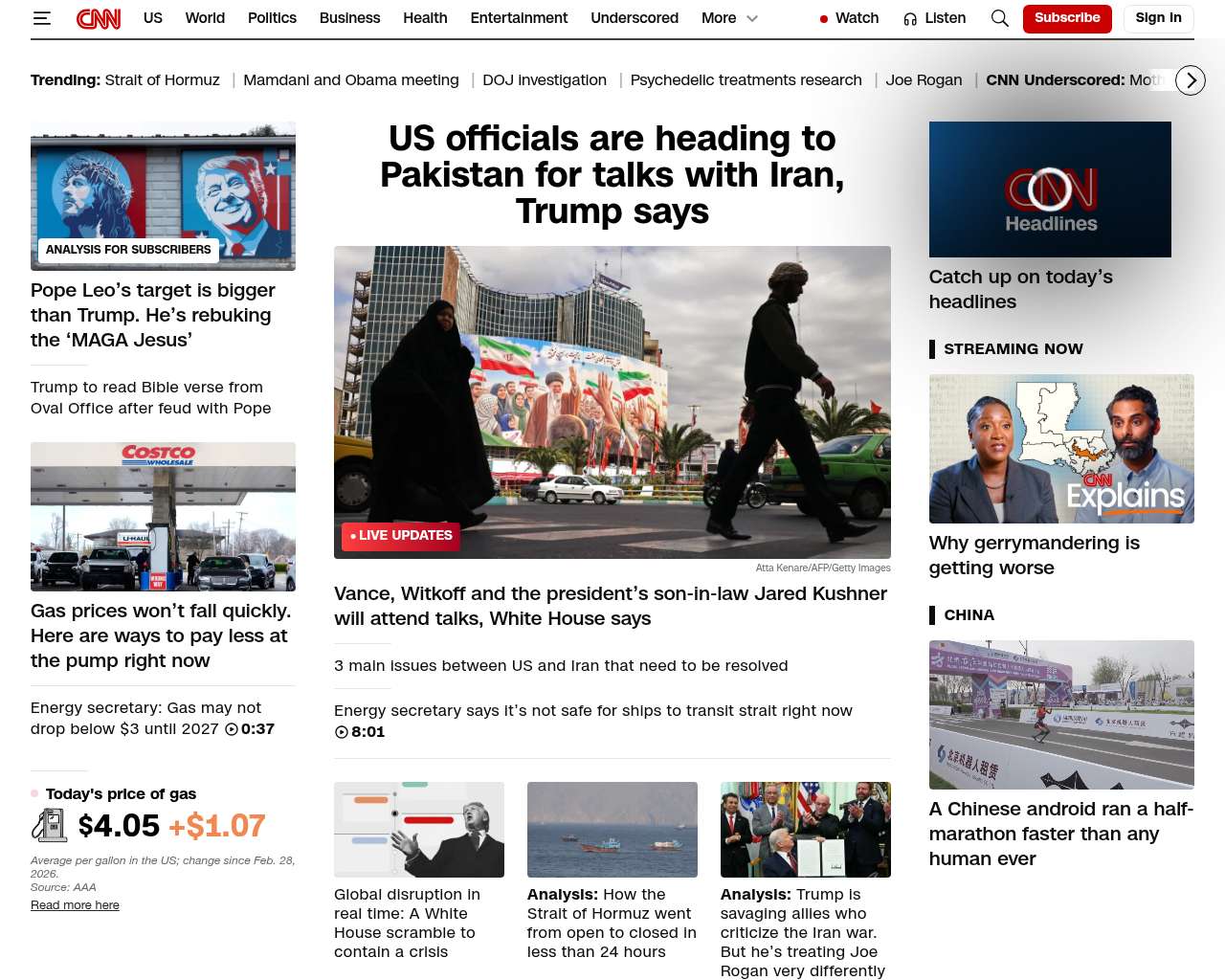Go to the Business section

click(x=349, y=18)
